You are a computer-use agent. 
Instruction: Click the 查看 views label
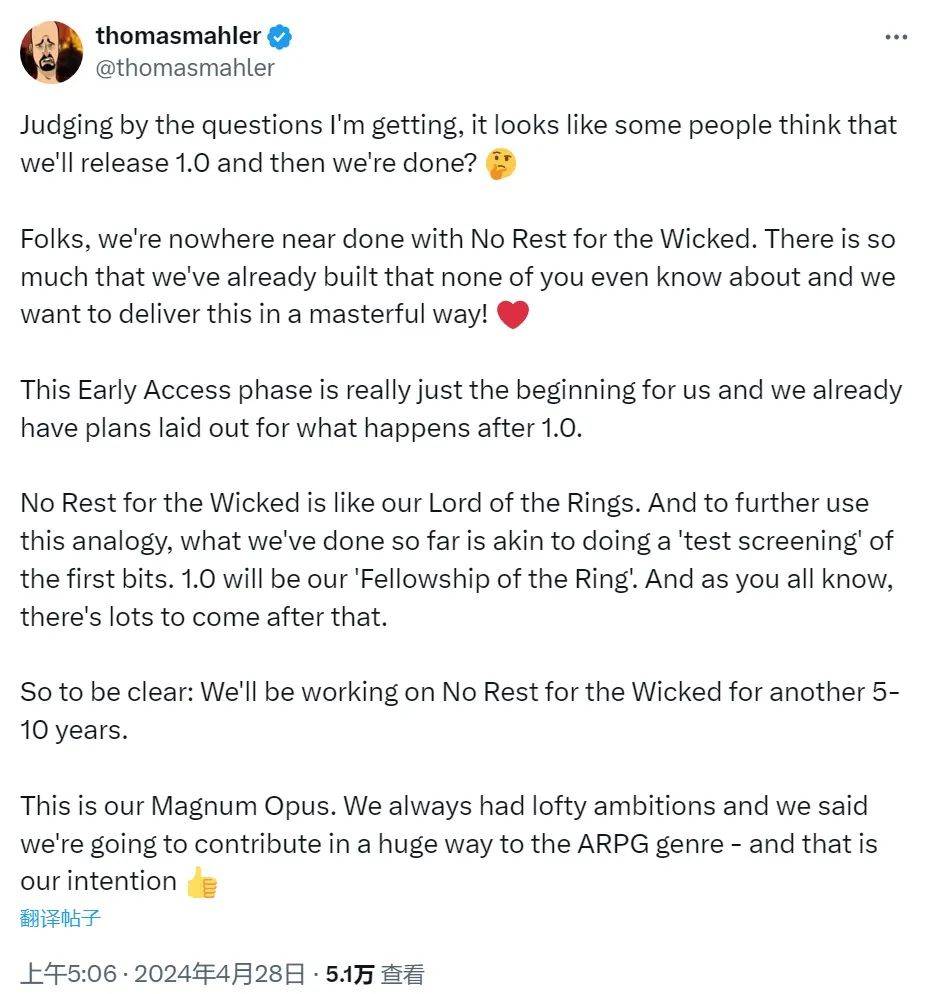[403, 974]
